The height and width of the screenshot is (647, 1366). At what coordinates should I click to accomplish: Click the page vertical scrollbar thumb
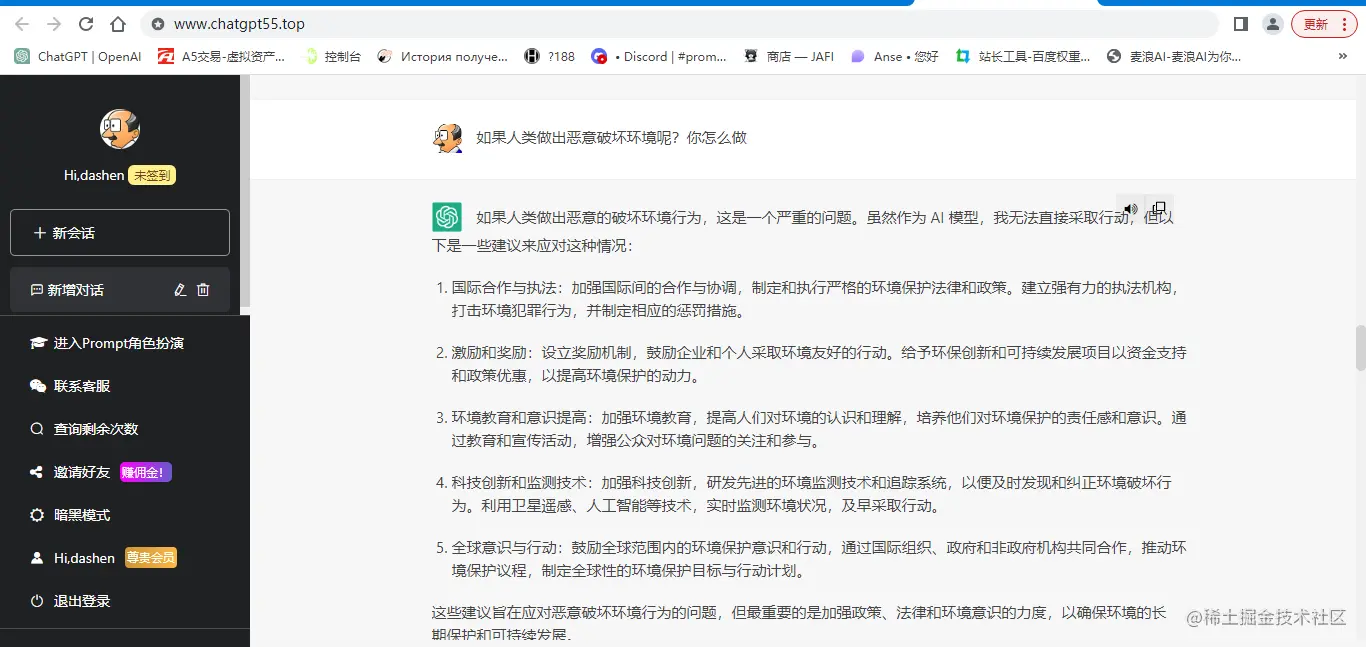(x=1360, y=347)
